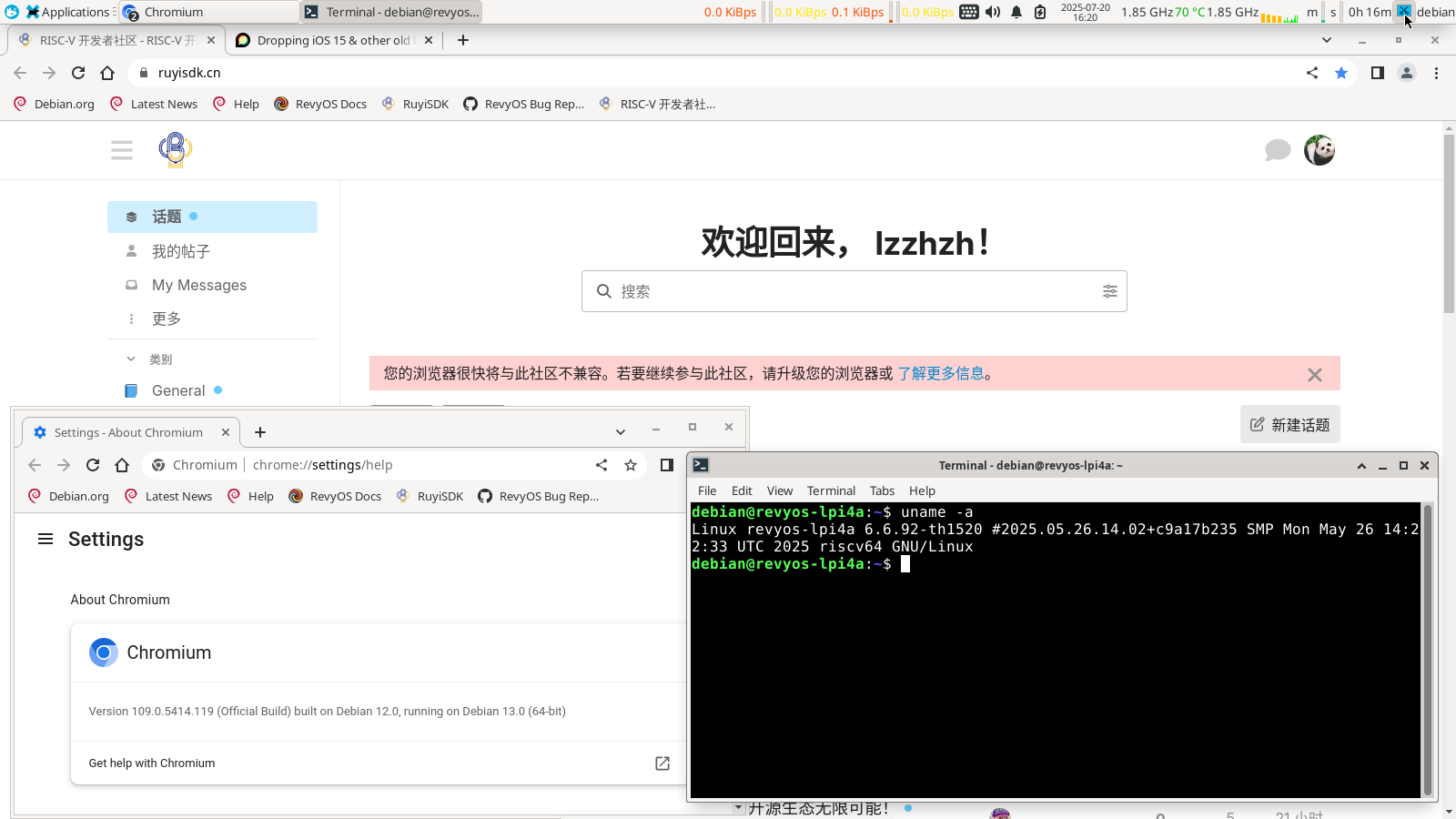
Task: Follow the 了解更多信息 link
Action: (x=941, y=373)
